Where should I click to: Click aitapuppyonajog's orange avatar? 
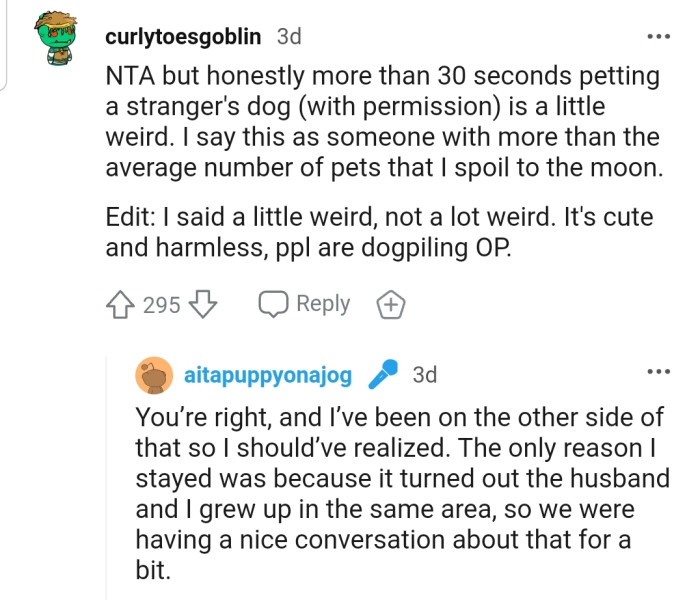tap(153, 376)
